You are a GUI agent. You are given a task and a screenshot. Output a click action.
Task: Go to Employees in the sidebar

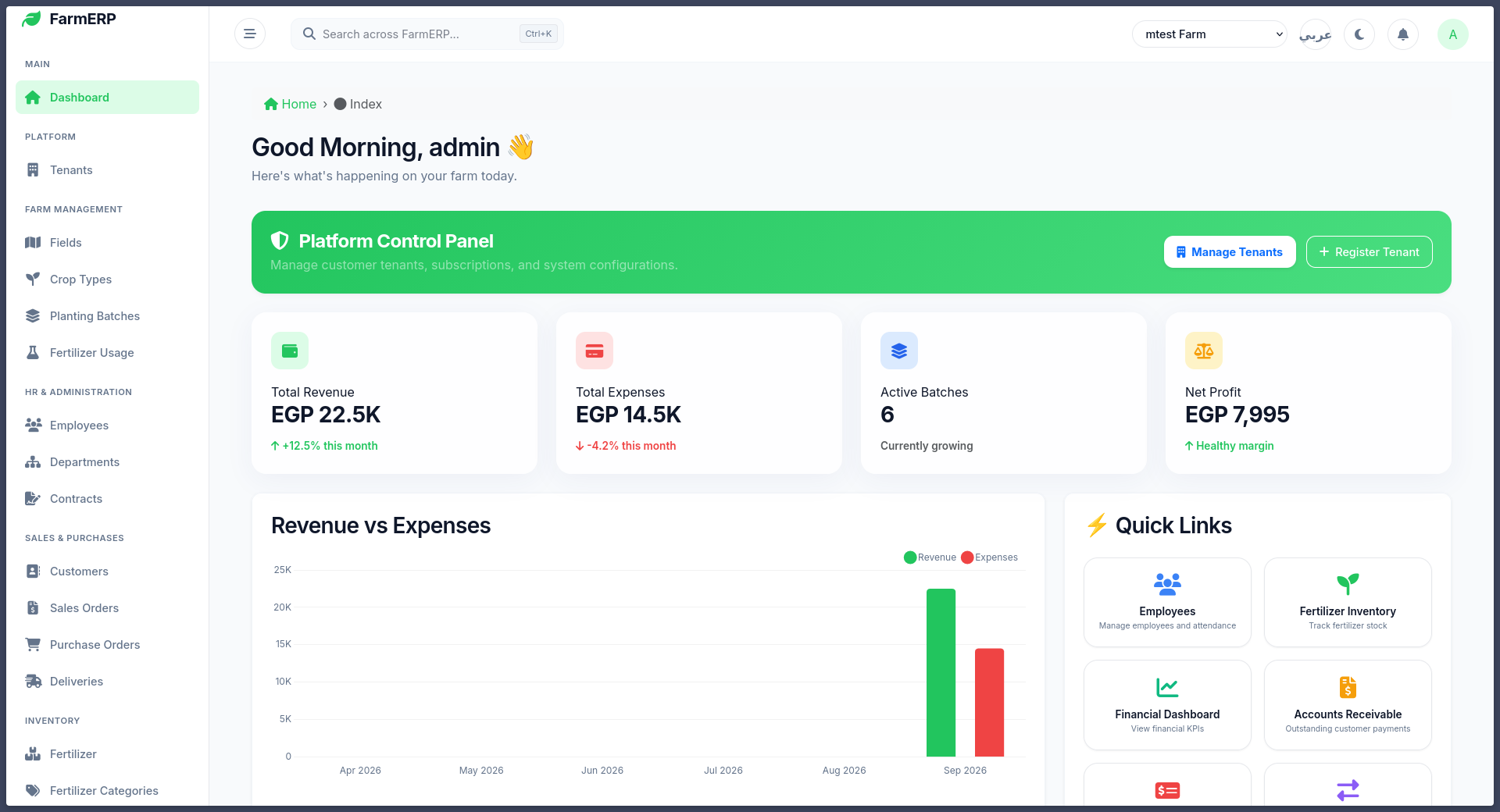point(107,426)
